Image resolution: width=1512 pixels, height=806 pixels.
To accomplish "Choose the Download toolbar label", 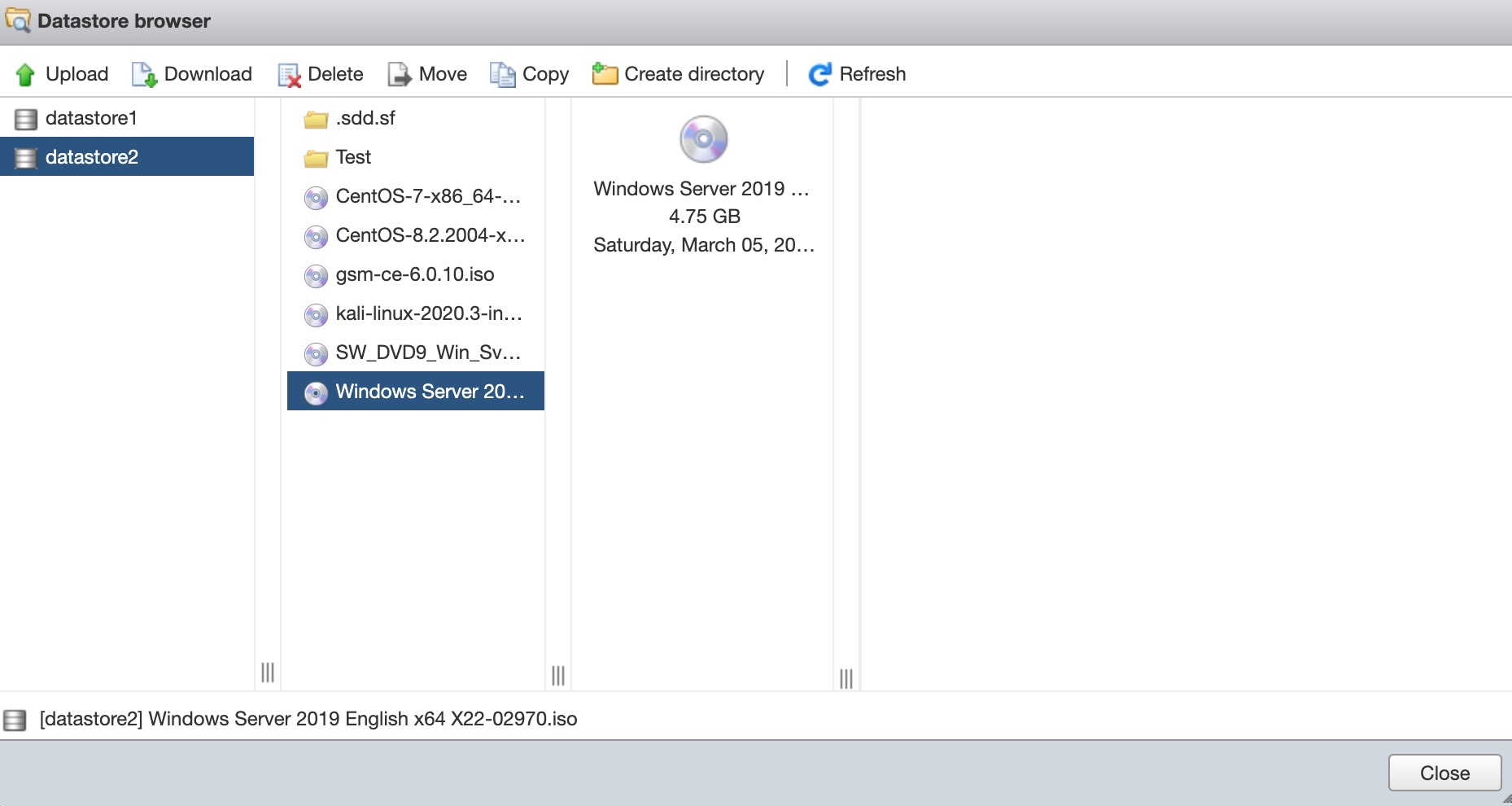I will (x=208, y=74).
